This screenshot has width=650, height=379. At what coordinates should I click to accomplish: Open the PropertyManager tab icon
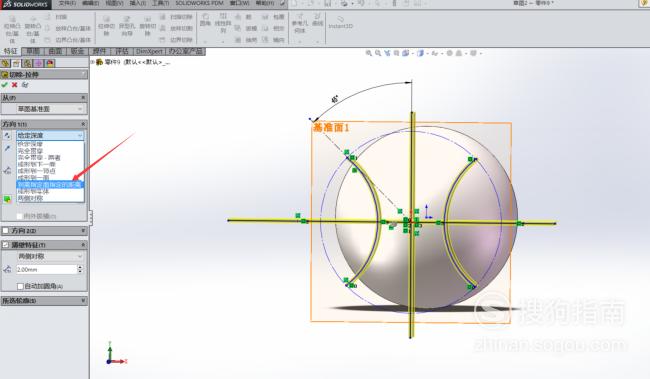click(x=16, y=63)
